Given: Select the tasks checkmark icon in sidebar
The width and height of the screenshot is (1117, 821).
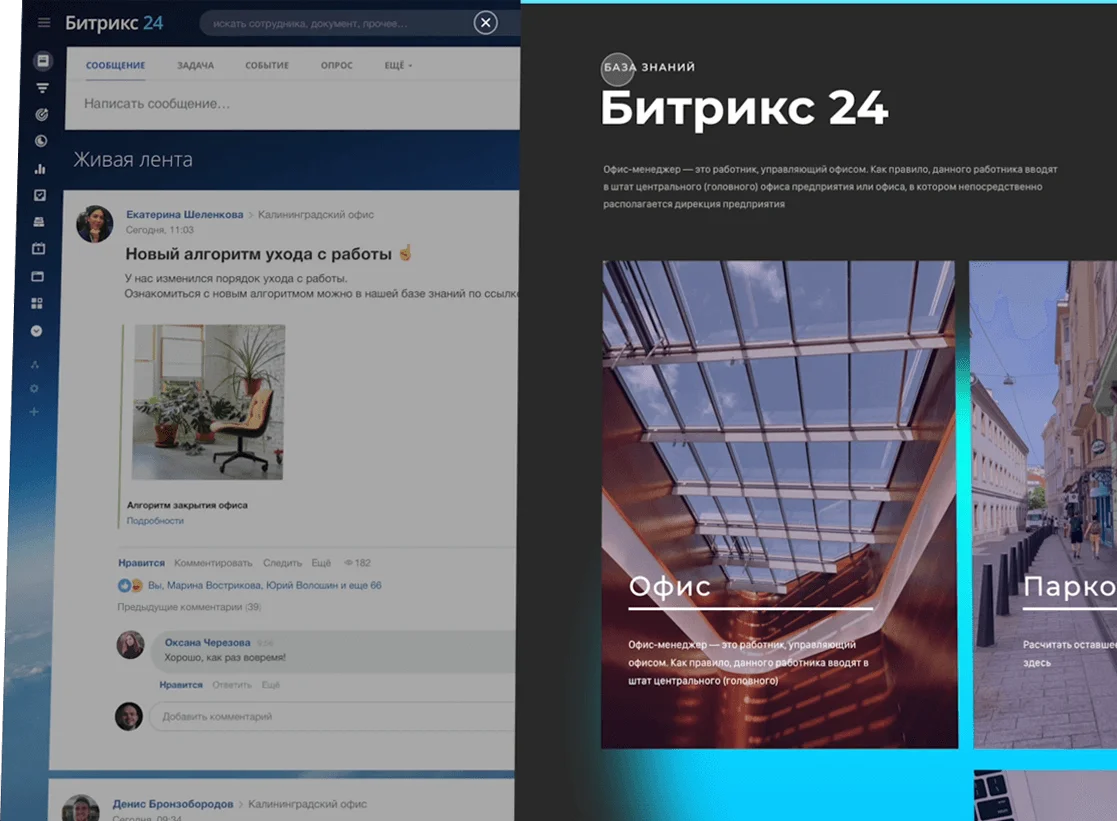Looking at the screenshot, I should (x=40, y=197).
